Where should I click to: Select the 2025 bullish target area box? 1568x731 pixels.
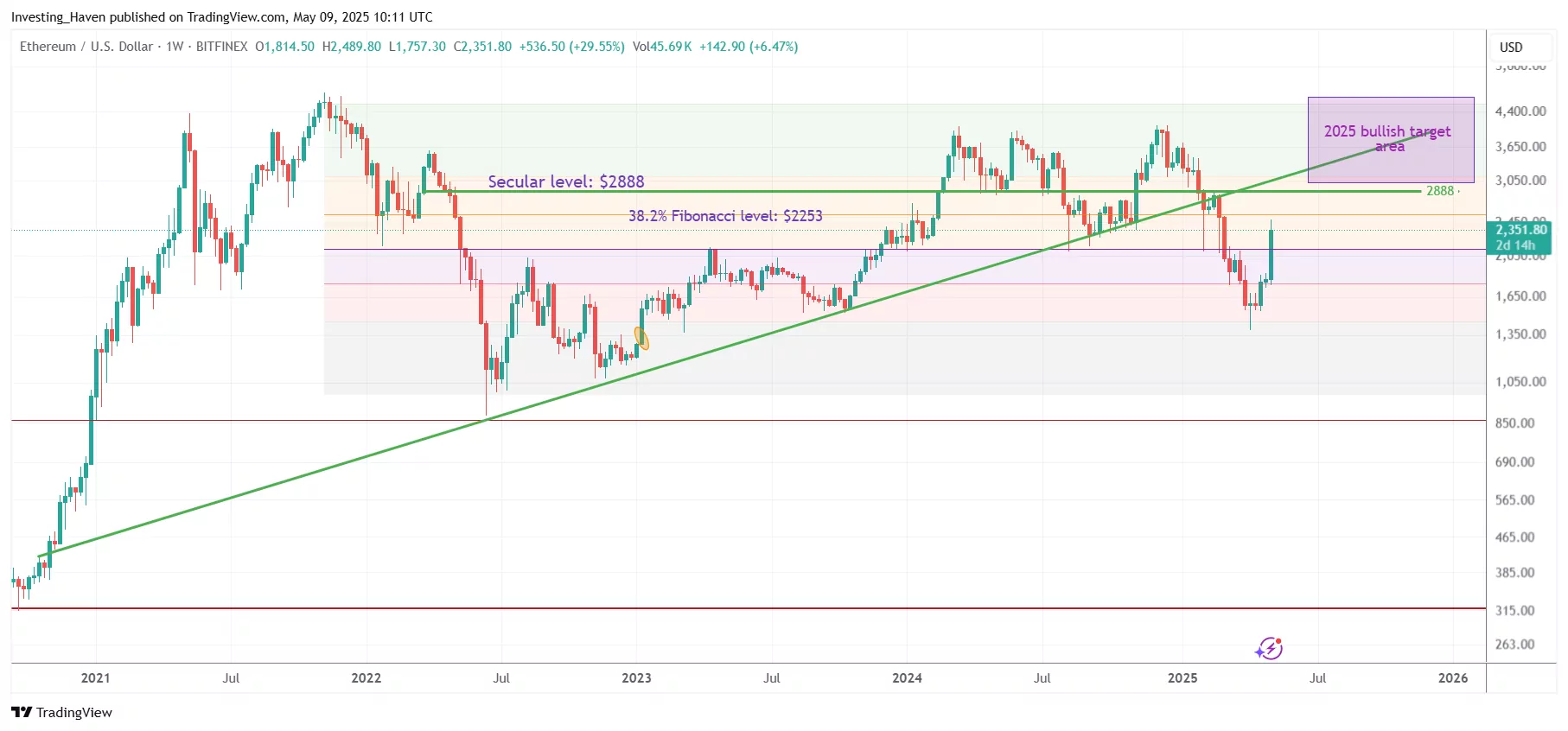click(x=1390, y=140)
